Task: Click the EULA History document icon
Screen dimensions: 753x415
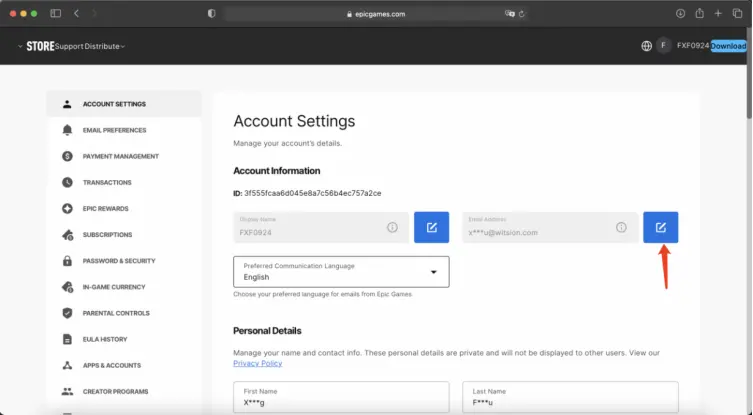Action: click(x=67, y=339)
